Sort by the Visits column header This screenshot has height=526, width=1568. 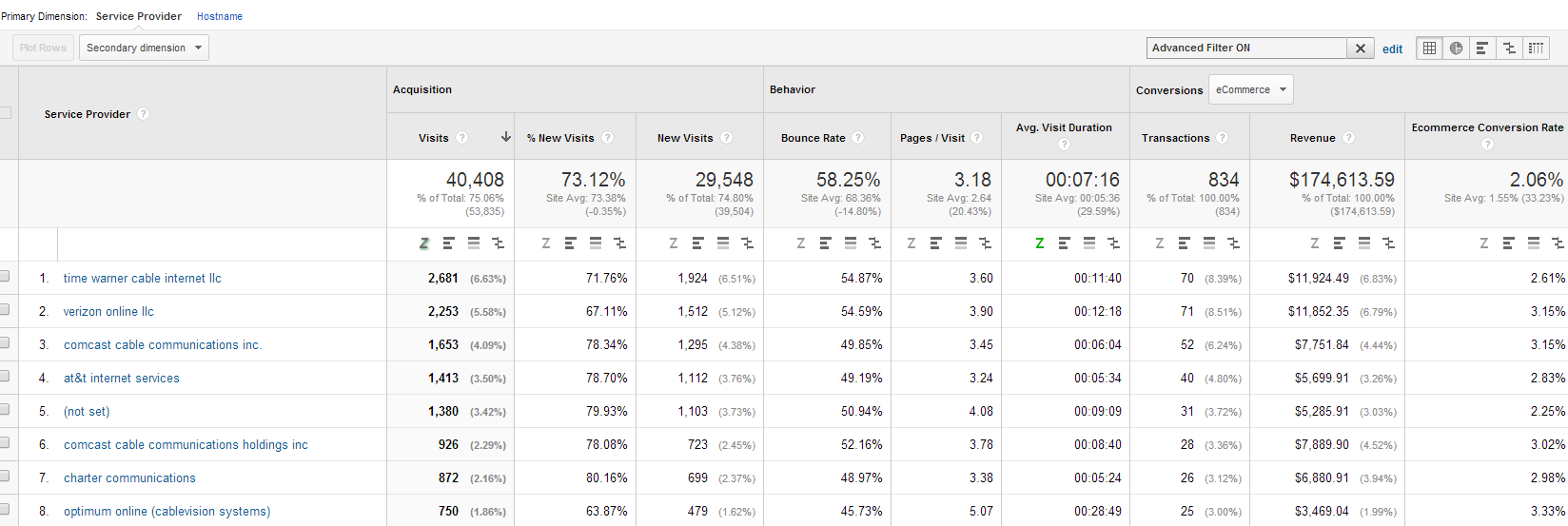(433, 138)
